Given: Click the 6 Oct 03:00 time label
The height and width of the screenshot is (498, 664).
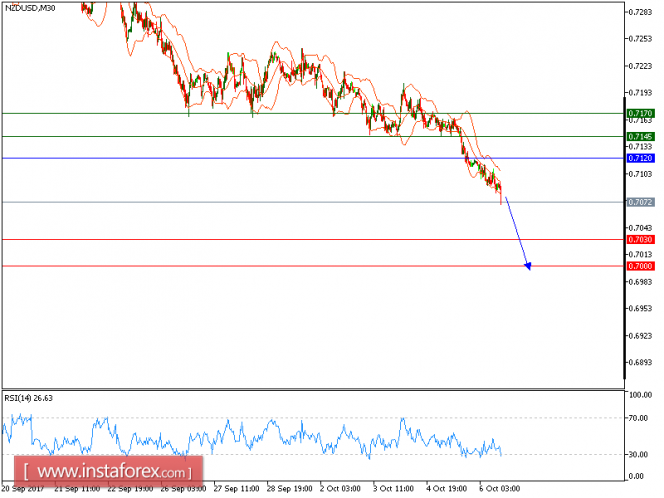Looking at the screenshot, I should (500, 489).
